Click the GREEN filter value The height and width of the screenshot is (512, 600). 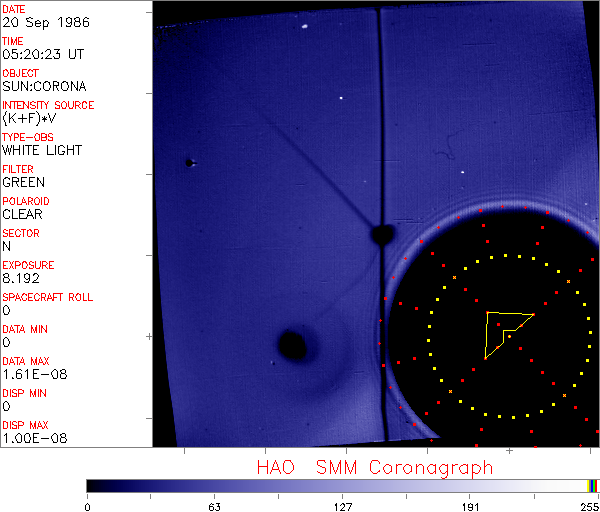[x=23, y=182]
